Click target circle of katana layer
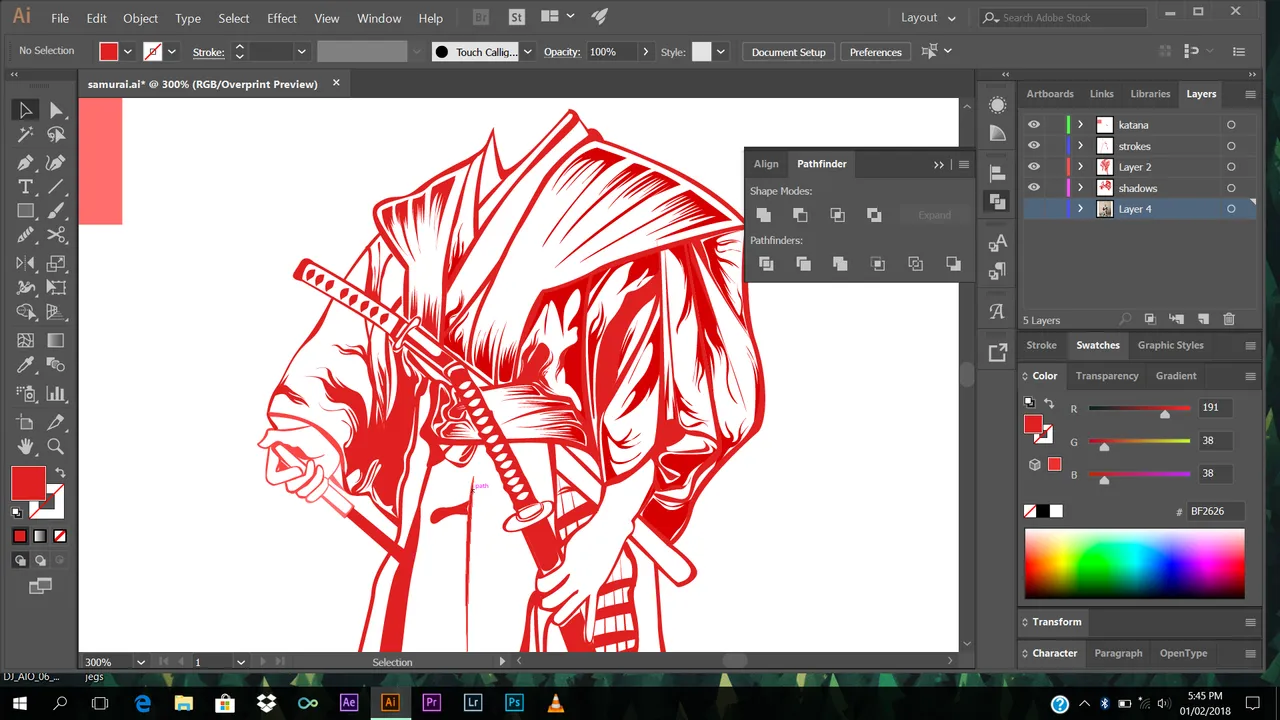1280x720 pixels. [x=1231, y=125]
